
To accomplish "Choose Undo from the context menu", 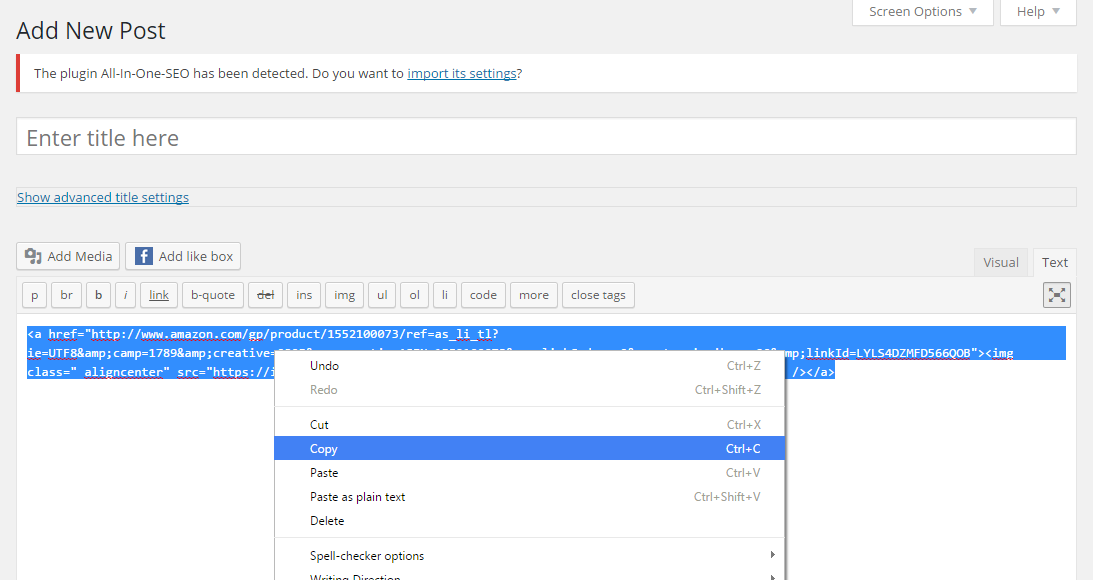I will [x=530, y=366].
